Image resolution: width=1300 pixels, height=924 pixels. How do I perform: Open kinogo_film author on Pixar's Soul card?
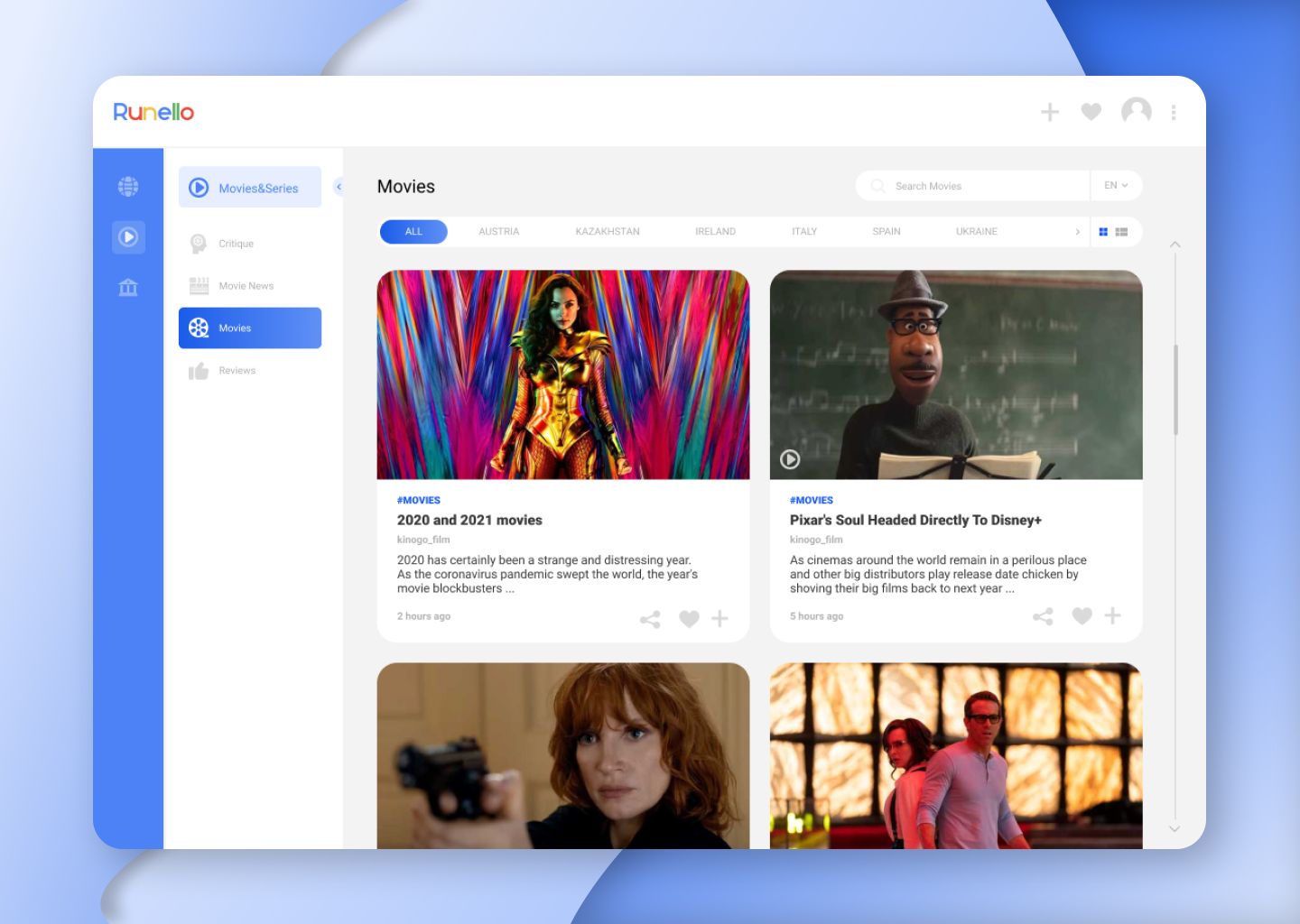(x=816, y=540)
